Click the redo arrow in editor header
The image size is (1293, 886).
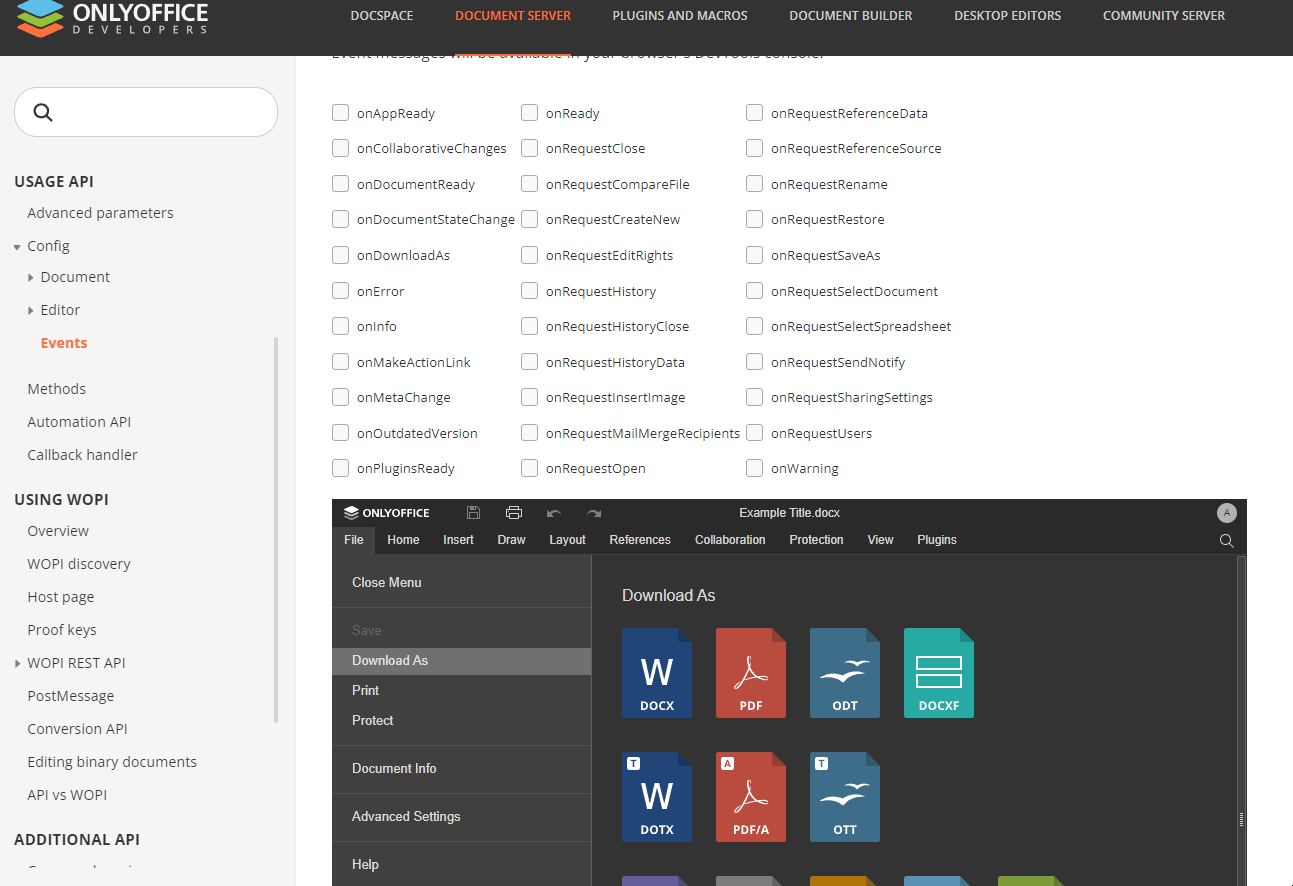(594, 513)
